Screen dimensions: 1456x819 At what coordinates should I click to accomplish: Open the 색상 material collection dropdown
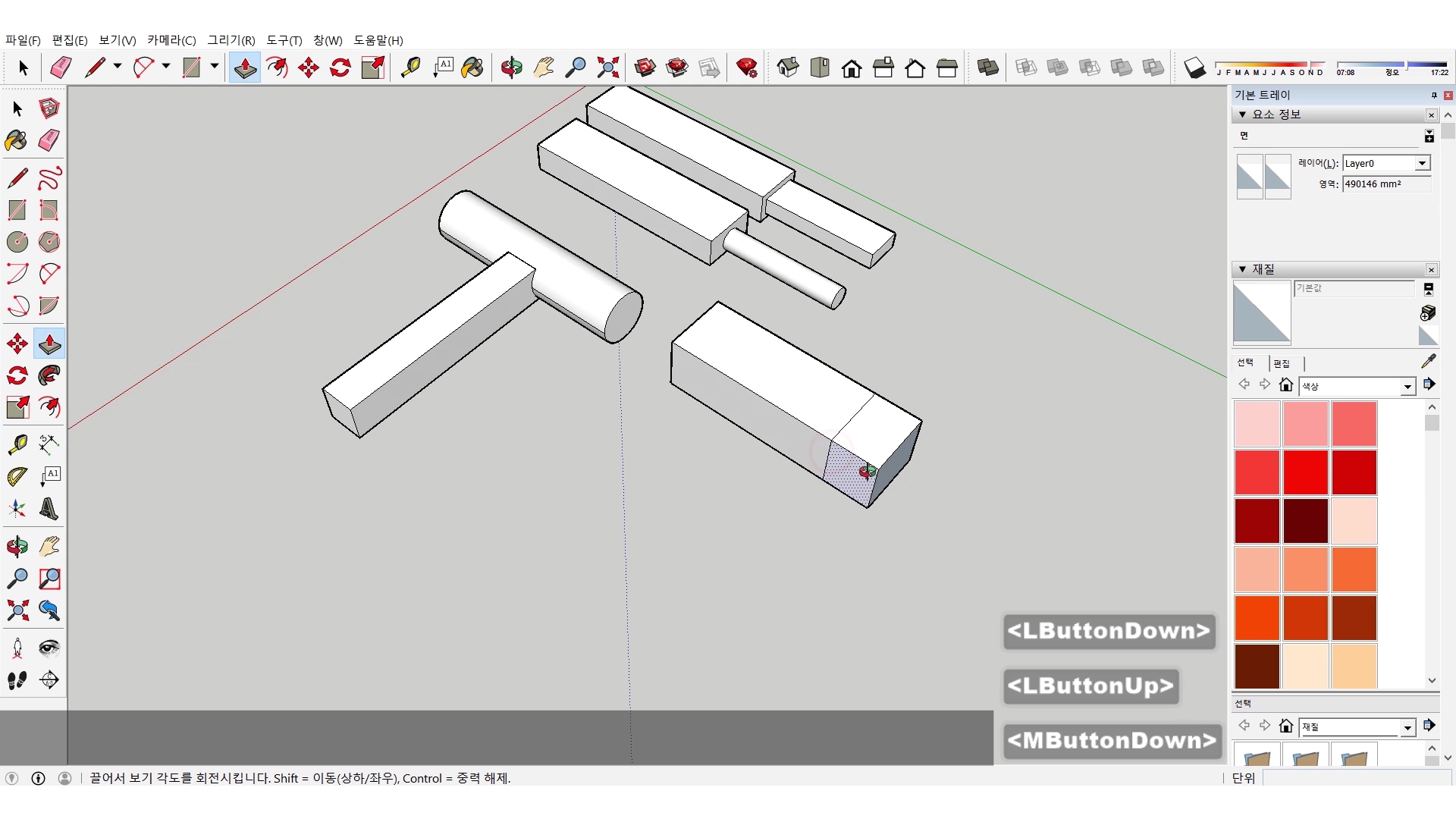point(1407,387)
